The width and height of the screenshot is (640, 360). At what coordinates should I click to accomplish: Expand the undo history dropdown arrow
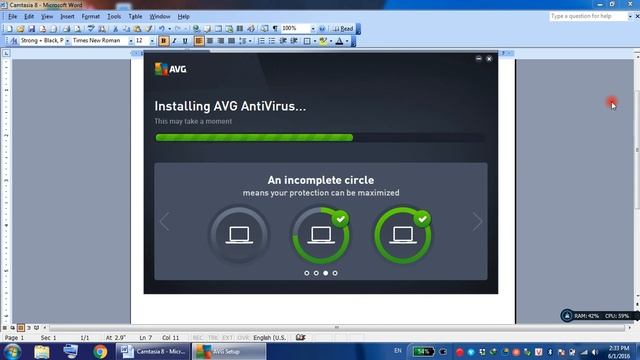pyautogui.click(x=169, y=29)
